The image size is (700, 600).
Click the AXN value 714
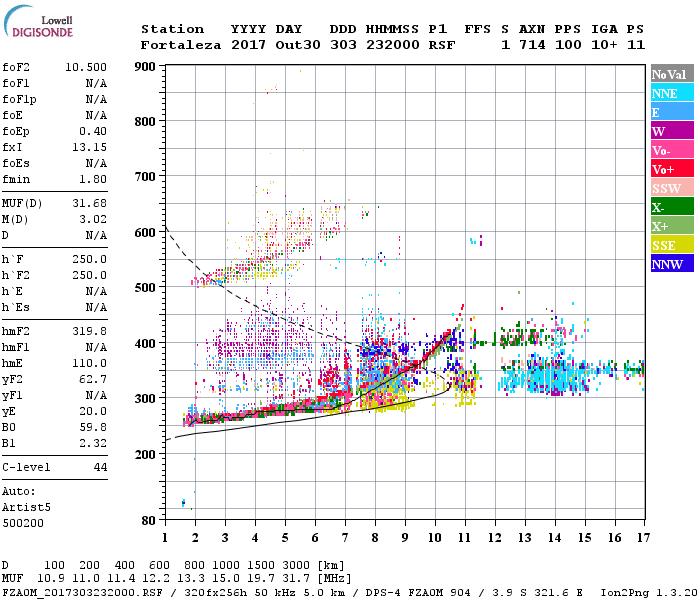(x=532, y=45)
